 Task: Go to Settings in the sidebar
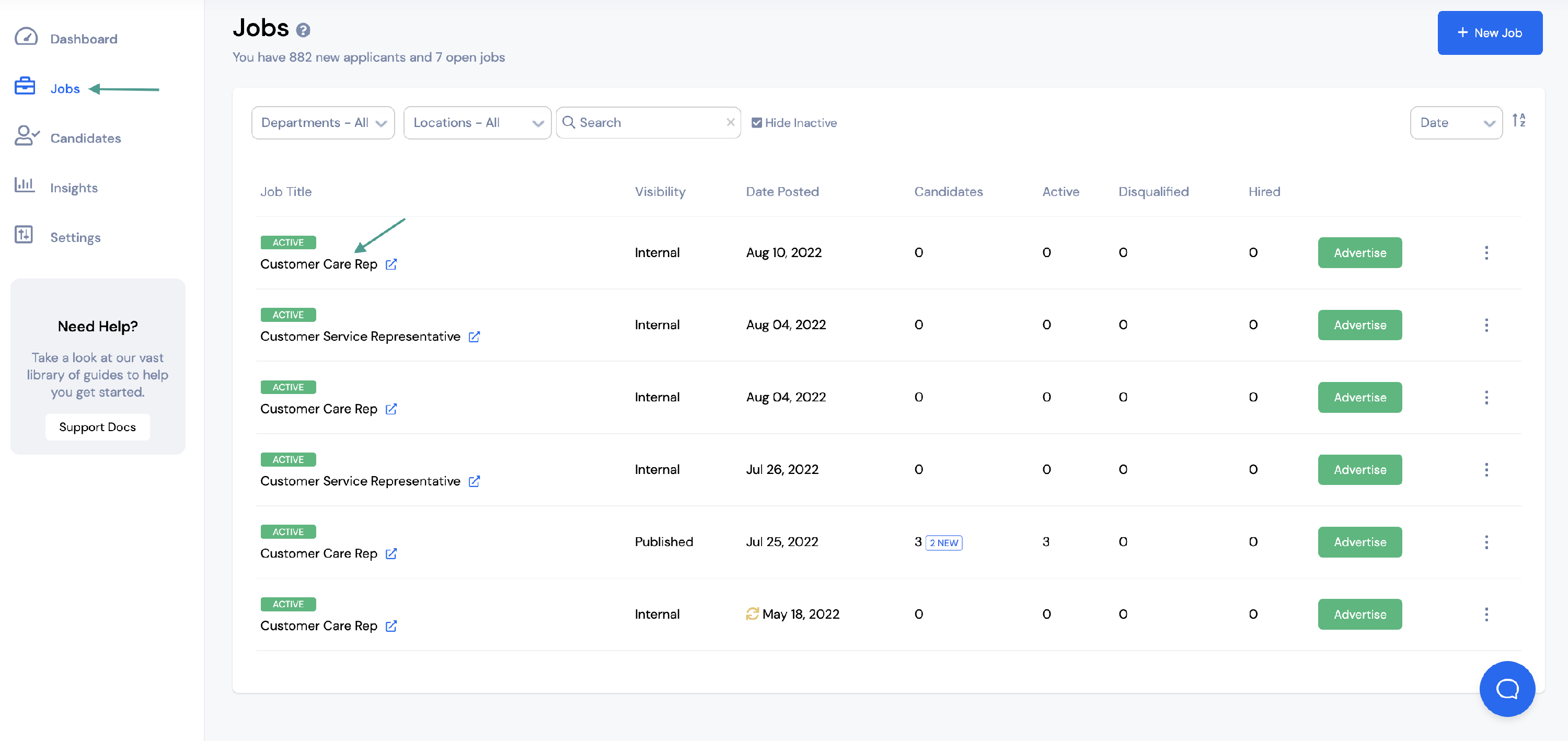pos(75,237)
